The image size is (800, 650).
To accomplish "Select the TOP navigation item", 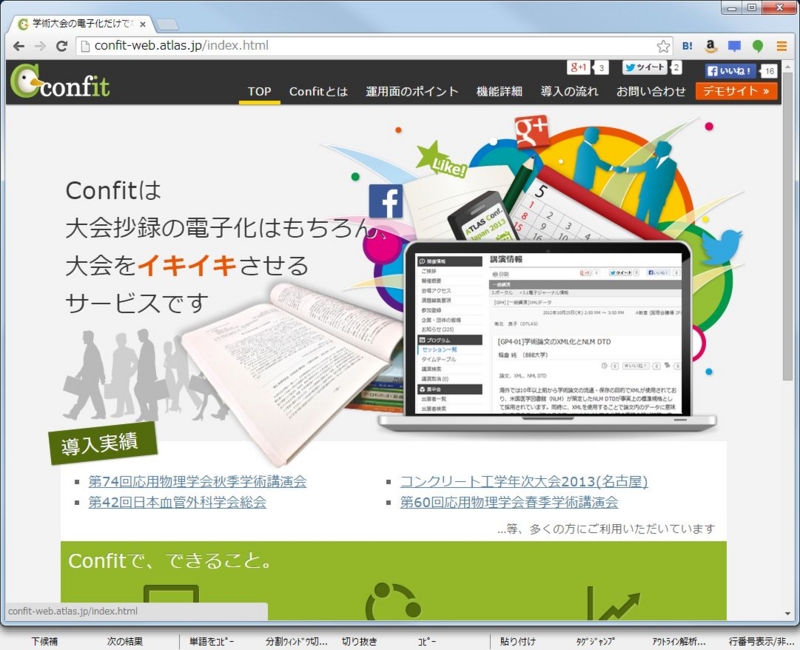I will point(259,91).
